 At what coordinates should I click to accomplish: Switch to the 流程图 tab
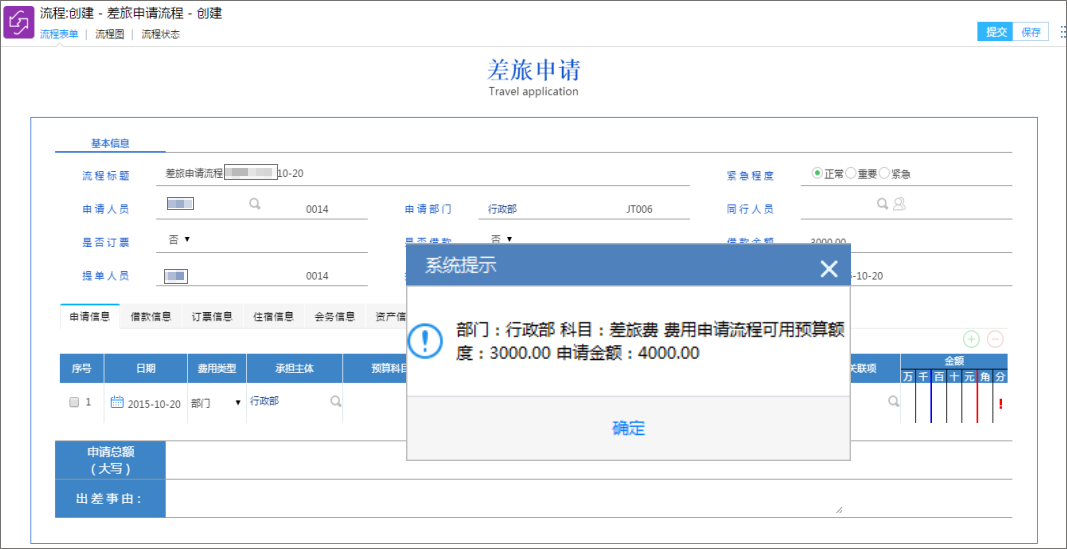click(x=110, y=34)
